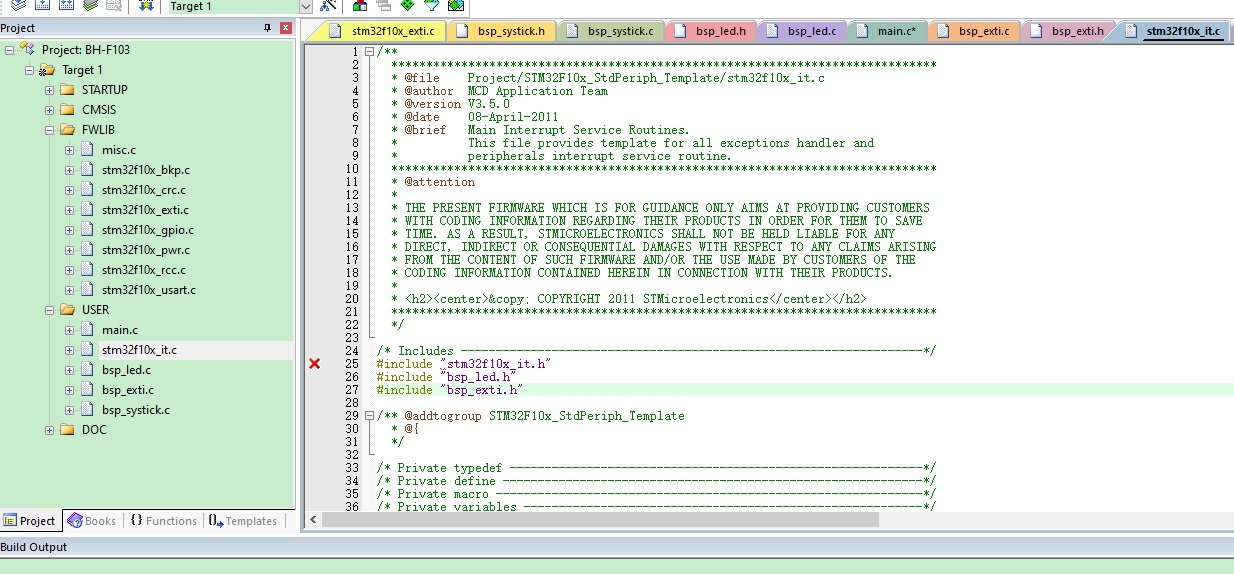Viewport: 1234px width, 574px height.
Task: Click the Build Output panel title
Action: tap(34, 547)
